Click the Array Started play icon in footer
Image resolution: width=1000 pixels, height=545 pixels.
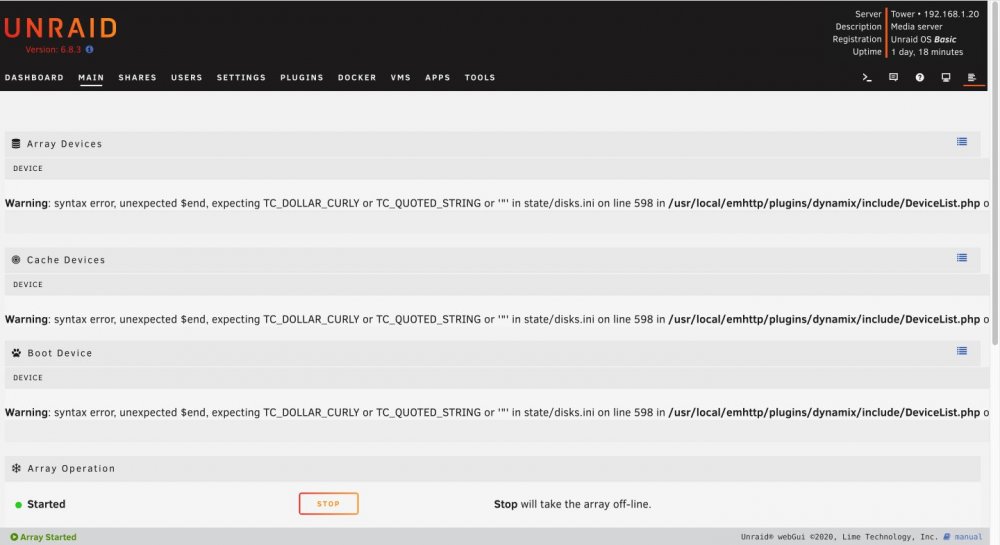click(14, 537)
